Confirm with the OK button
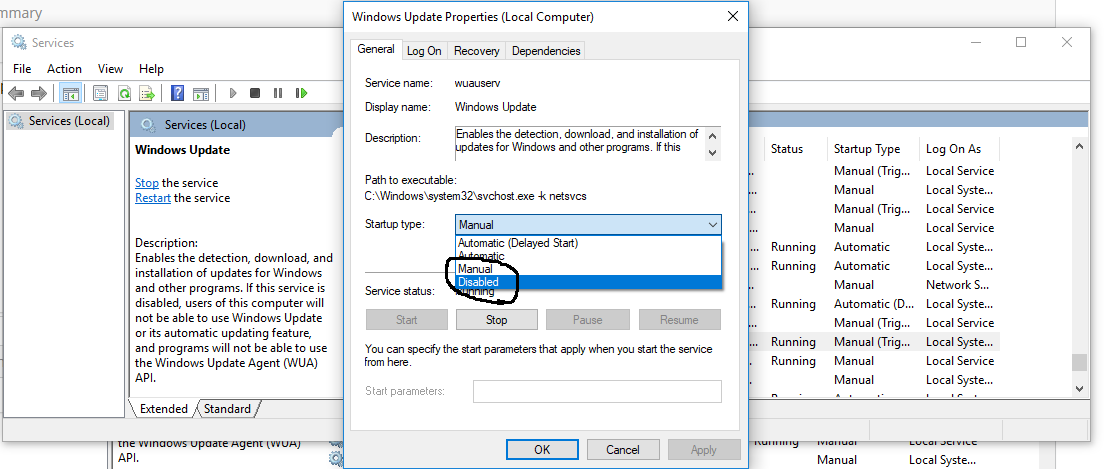 tap(542, 449)
